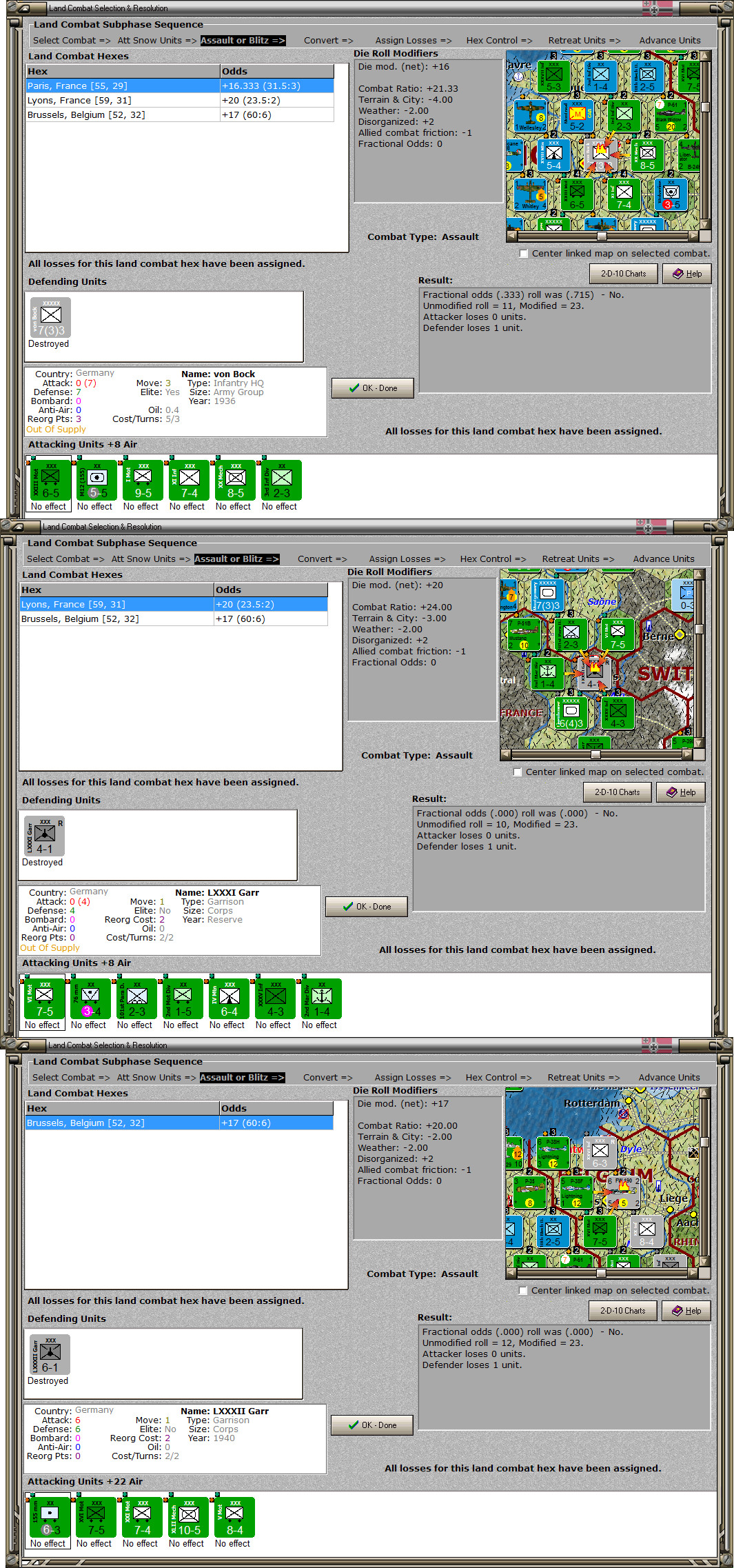The height and width of the screenshot is (1568, 734).
Task: Select Lyons, France row in Paris window list
Action: 180,101
